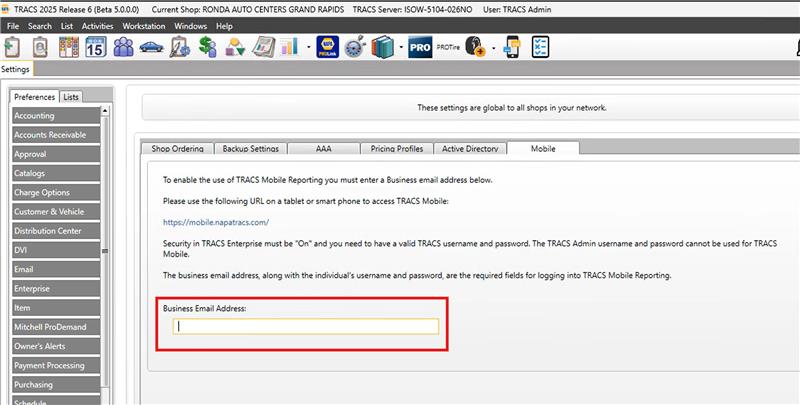Open the Purchasing preferences

[x=56, y=385]
